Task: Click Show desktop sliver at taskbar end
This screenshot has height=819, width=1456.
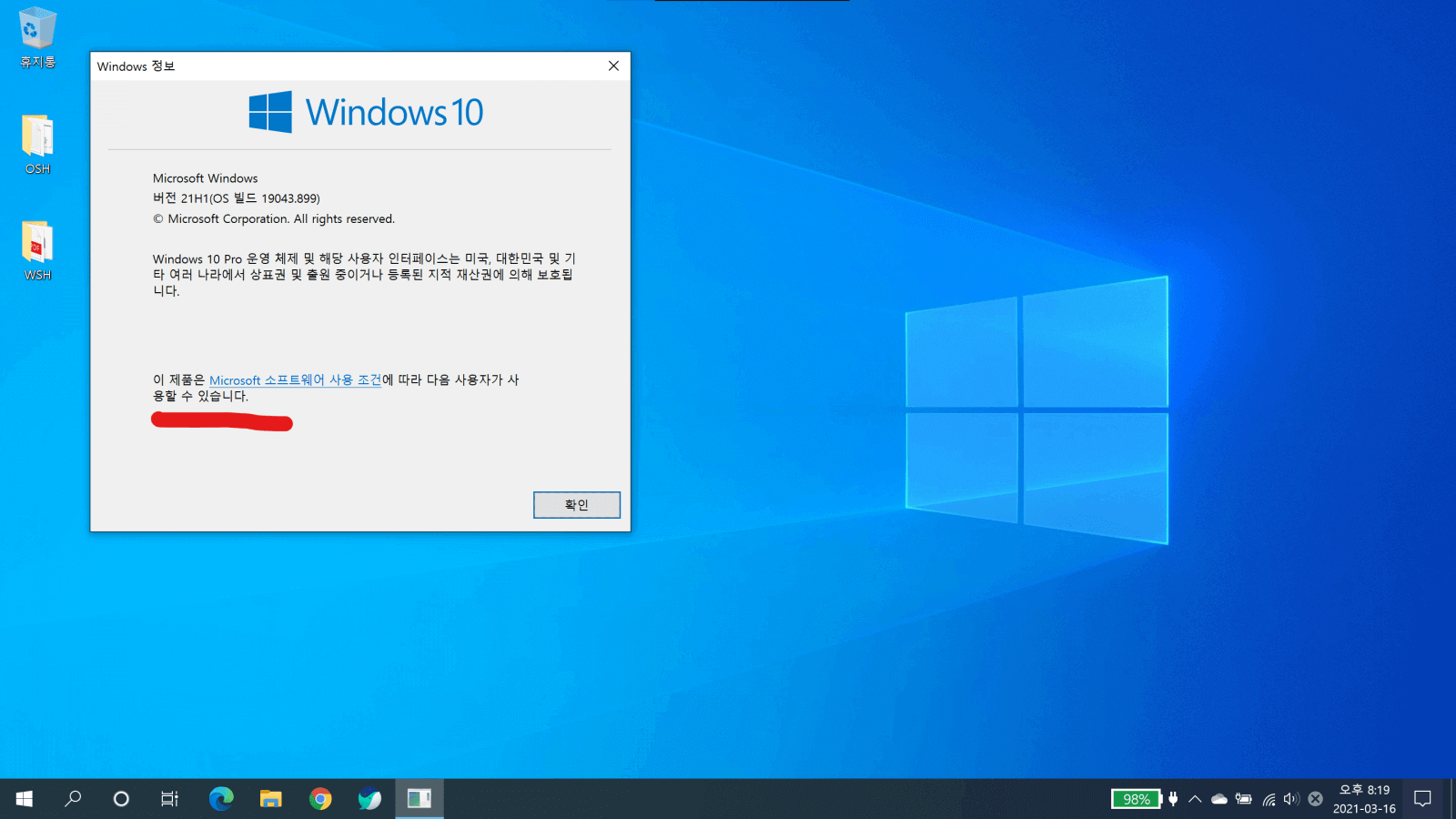Action: click(x=1452, y=799)
